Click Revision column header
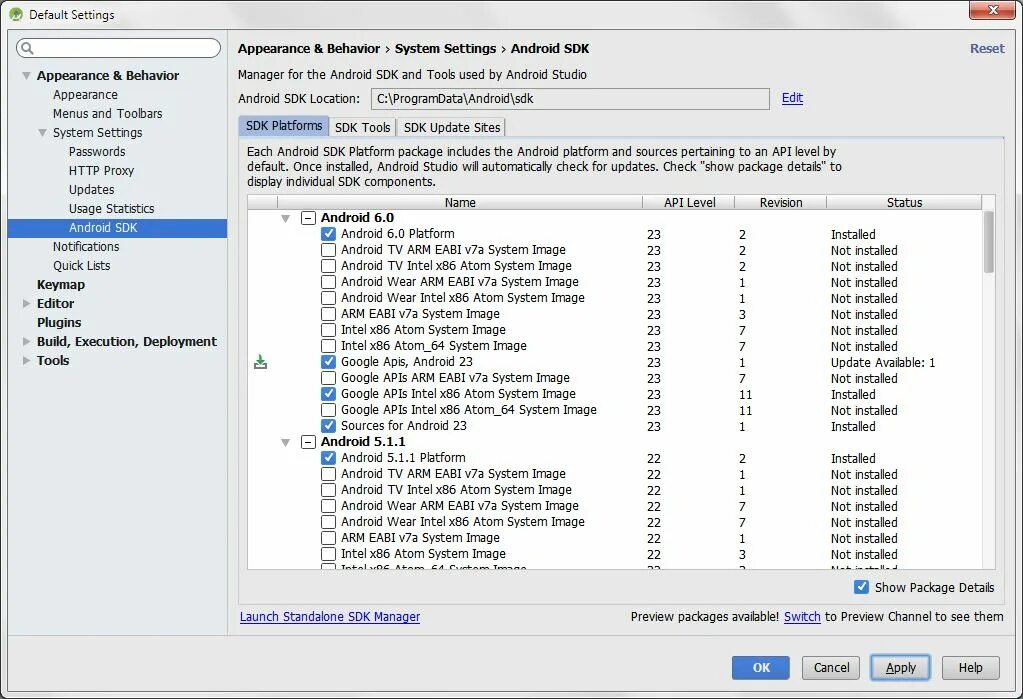 point(780,202)
